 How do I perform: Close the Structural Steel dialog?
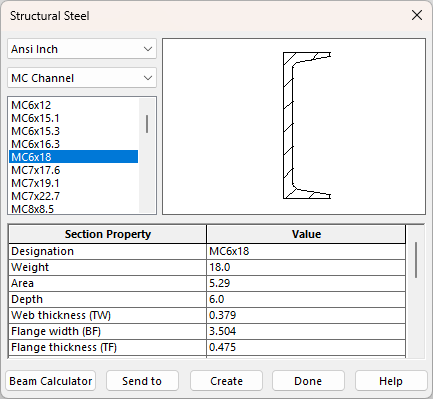coord(417,15)
